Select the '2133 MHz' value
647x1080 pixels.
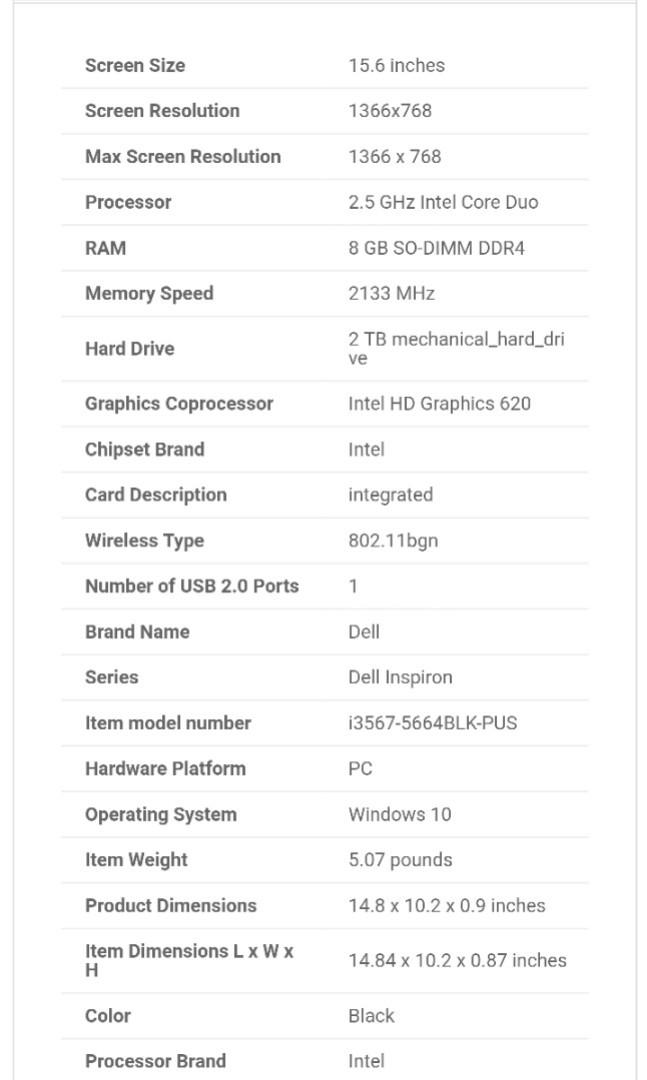(391, 293)
